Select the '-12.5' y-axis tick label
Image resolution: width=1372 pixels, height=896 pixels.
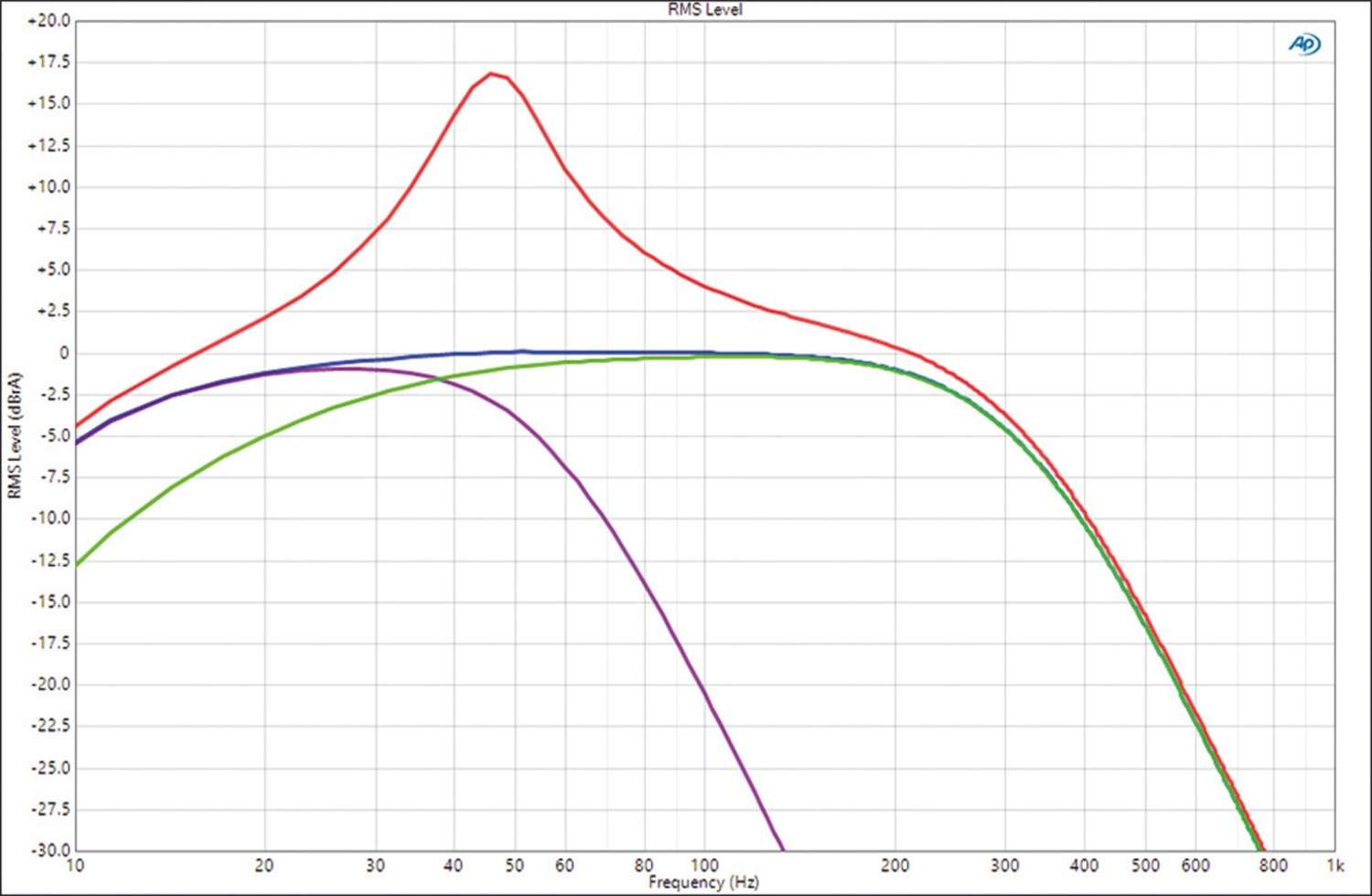tap(50, 560)
